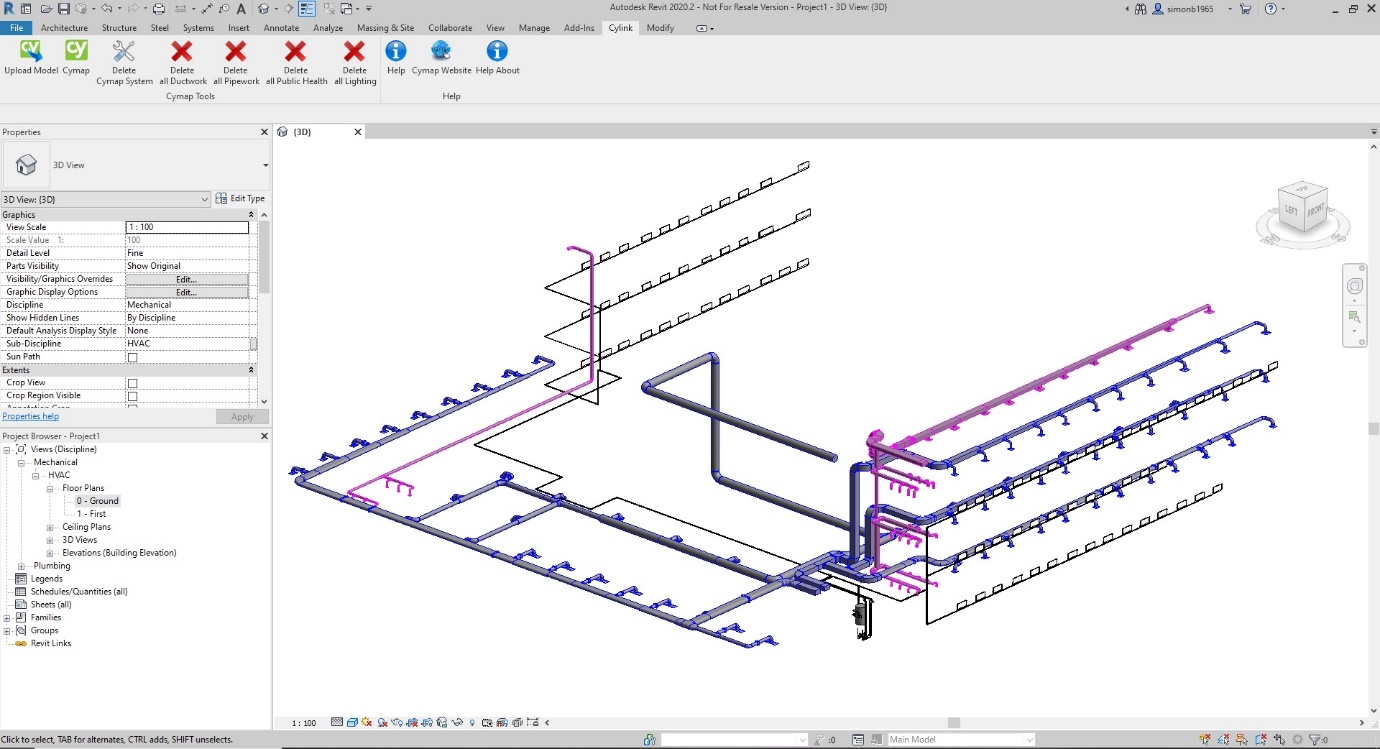Open the Cymap Website icon
The width and height of the screenshot is (1380, 749).
pos(441,51)
